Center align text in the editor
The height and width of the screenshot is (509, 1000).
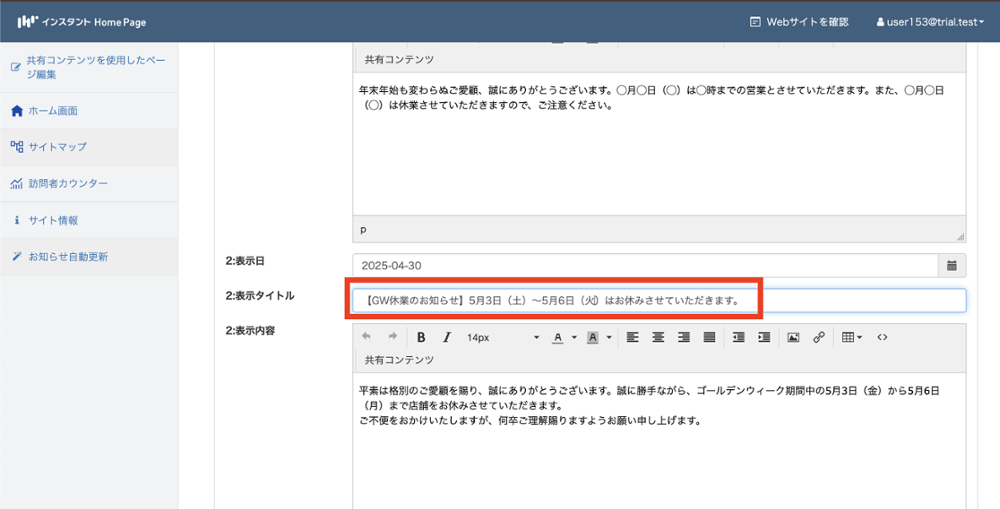point(658,338)
